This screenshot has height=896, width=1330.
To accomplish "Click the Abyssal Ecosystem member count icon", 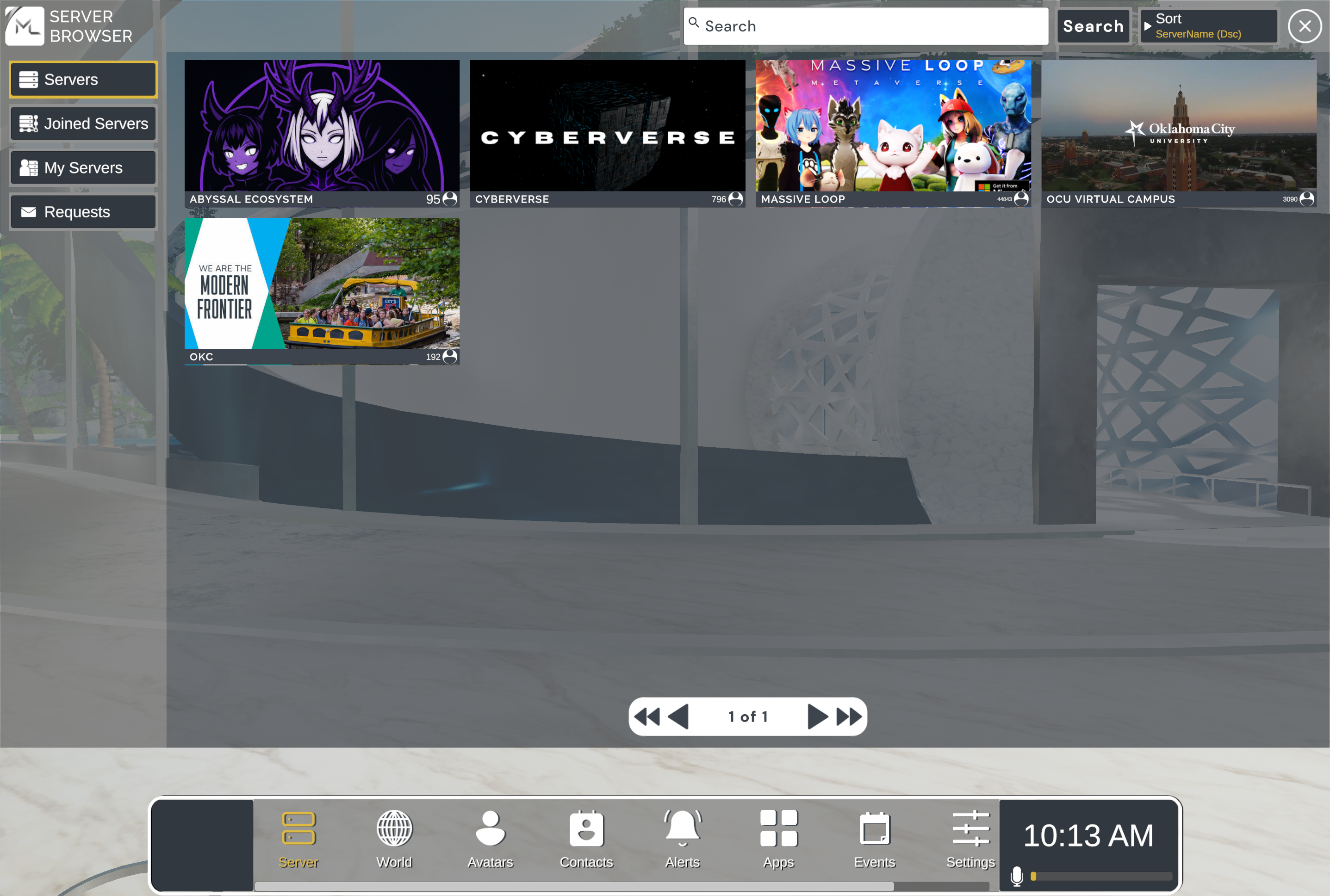I will [x=450, y=199].
